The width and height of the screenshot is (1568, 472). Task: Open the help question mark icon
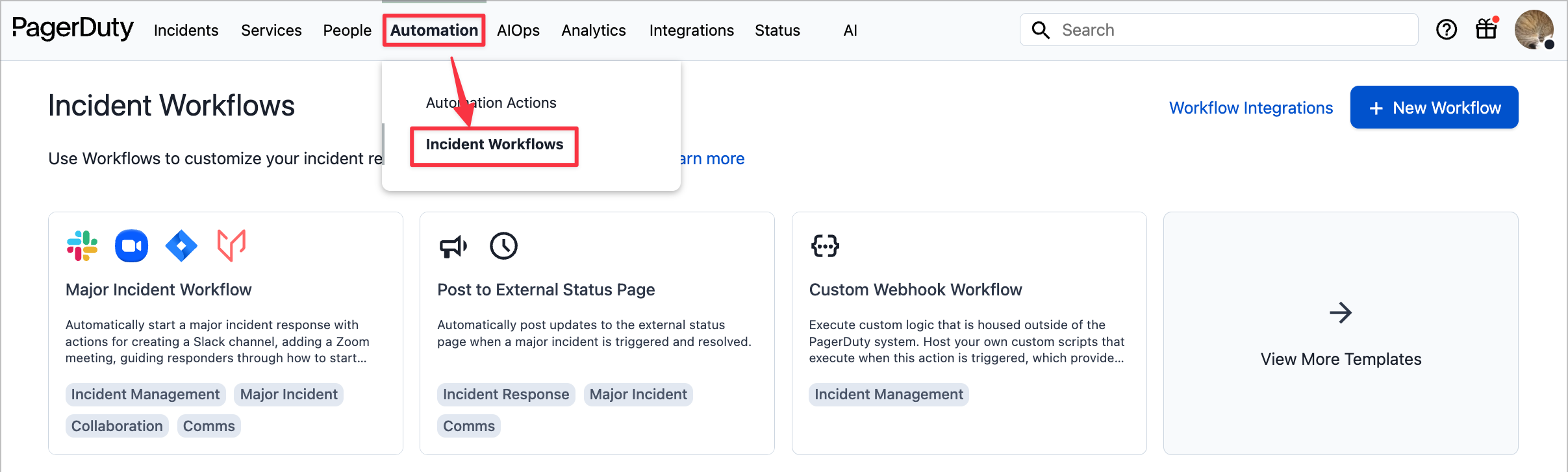(x=1446, y=30)
